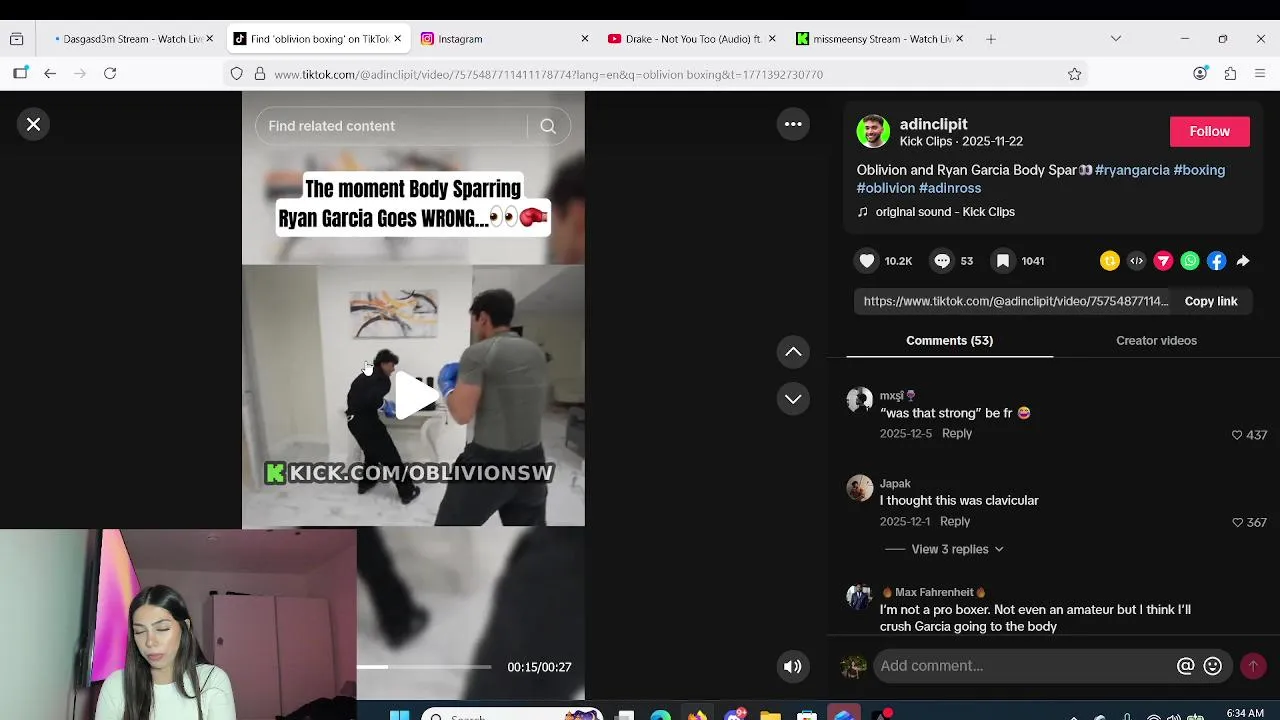The width and height of the screenshot is (1280, 720).
Task: Share the video to Facebook
Action: pyautogui.click(x=1216, y=261)
